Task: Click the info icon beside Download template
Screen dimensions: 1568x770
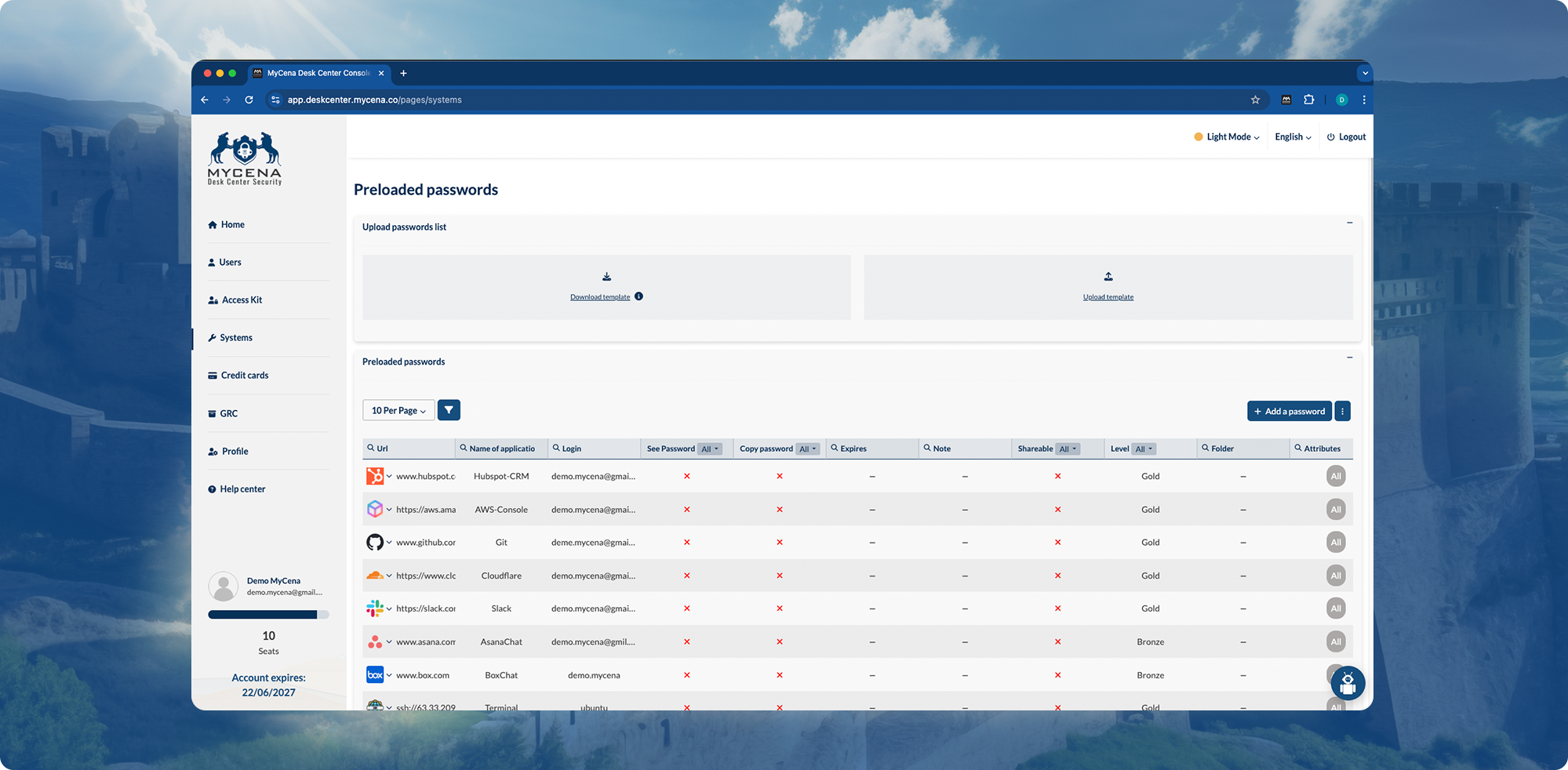Action: click(x=638, y=296)
